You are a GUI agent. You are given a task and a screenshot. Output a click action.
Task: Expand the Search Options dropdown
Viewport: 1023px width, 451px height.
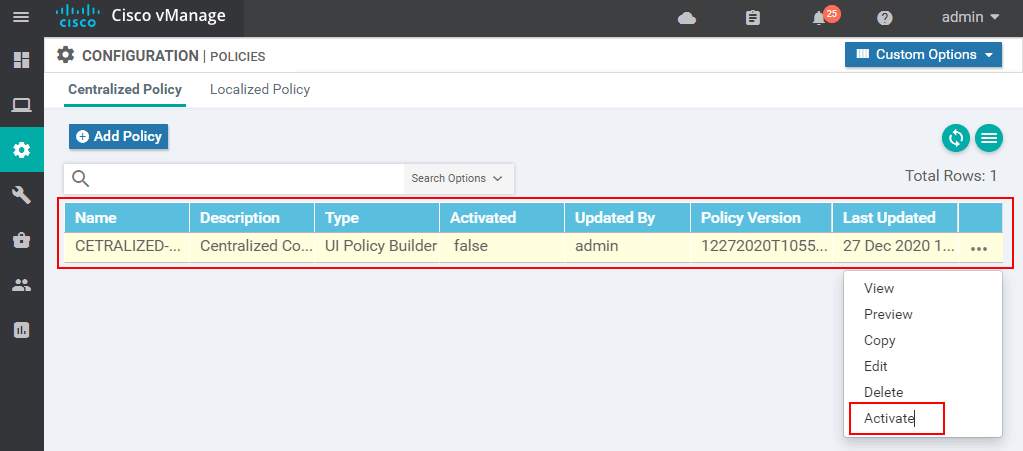click(457, 179)
